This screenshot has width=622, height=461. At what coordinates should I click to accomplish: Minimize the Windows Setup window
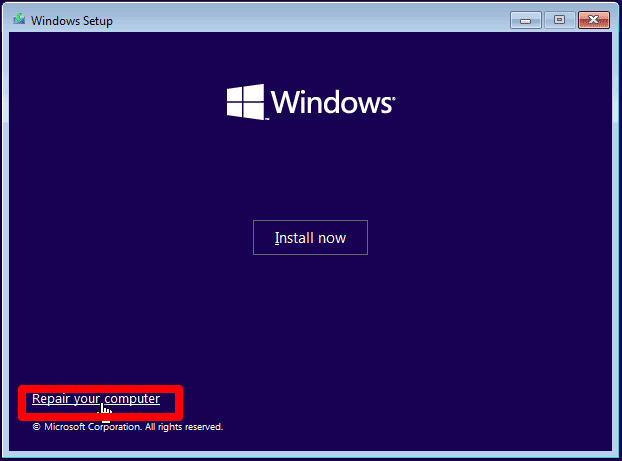pyautogui.click(x=526, y=19)
